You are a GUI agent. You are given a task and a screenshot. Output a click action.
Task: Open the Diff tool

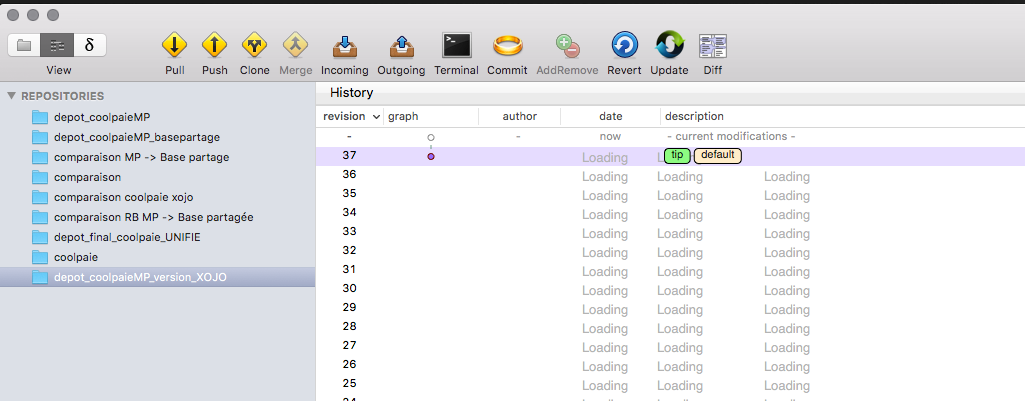713,46
